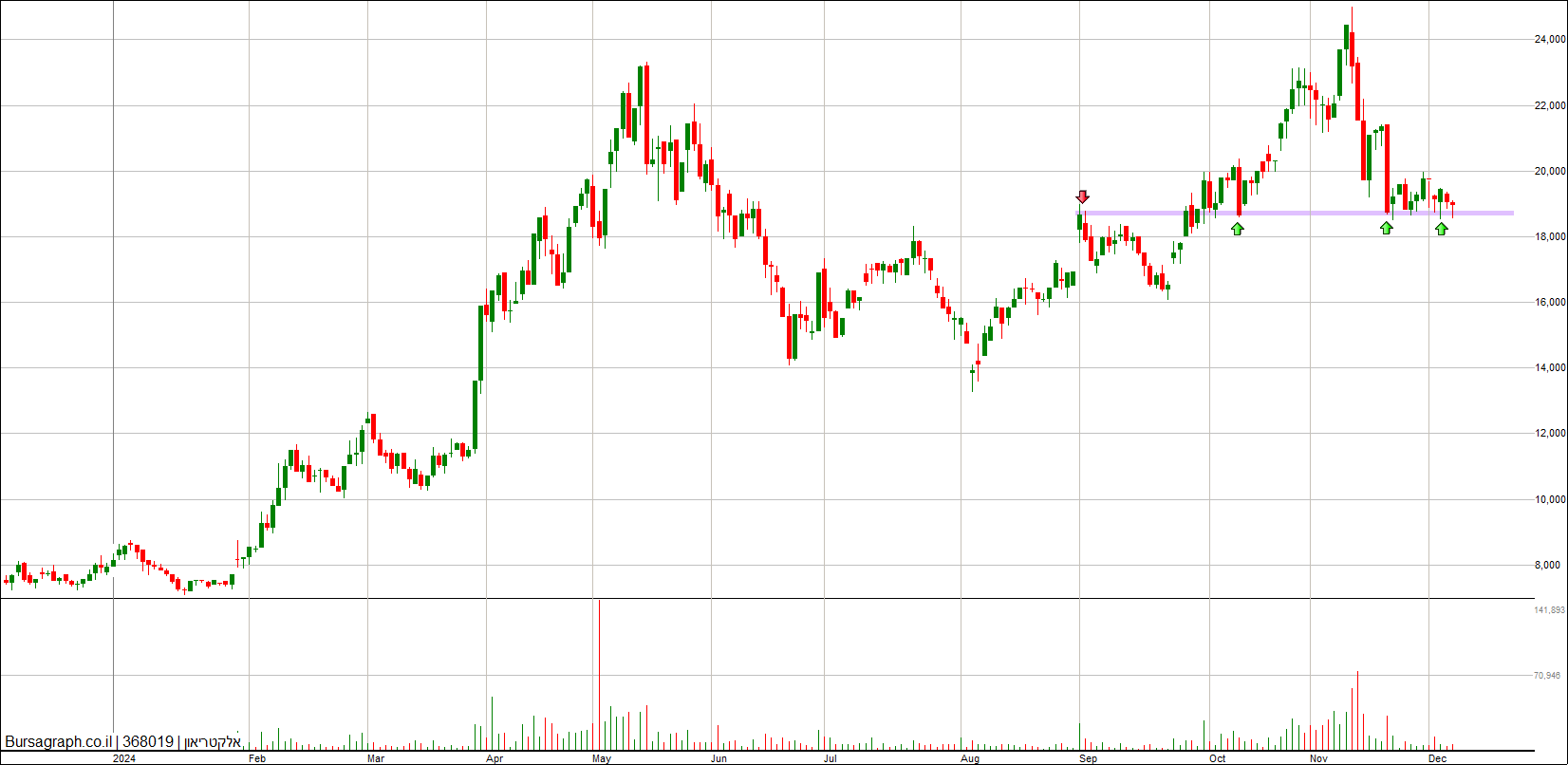Click the Apr label on time axis

[495, 759]
